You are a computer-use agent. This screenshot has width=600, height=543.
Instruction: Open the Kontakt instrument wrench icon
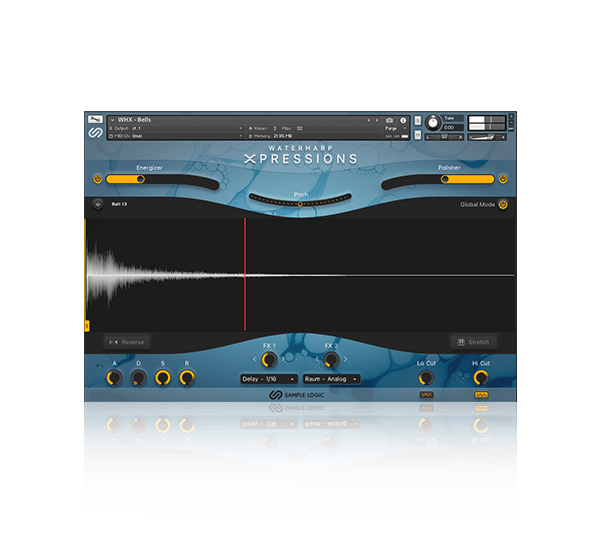pyautogui.click(x=95, y=119)
